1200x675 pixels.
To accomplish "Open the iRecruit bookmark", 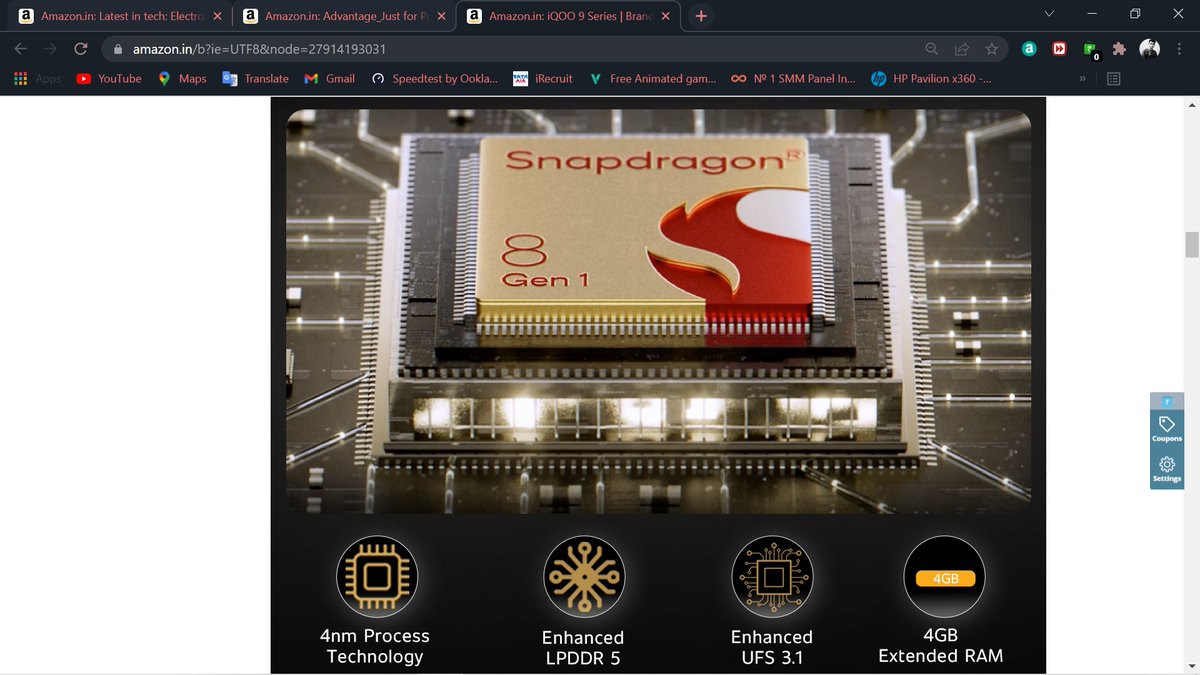I will pos(542,78).
